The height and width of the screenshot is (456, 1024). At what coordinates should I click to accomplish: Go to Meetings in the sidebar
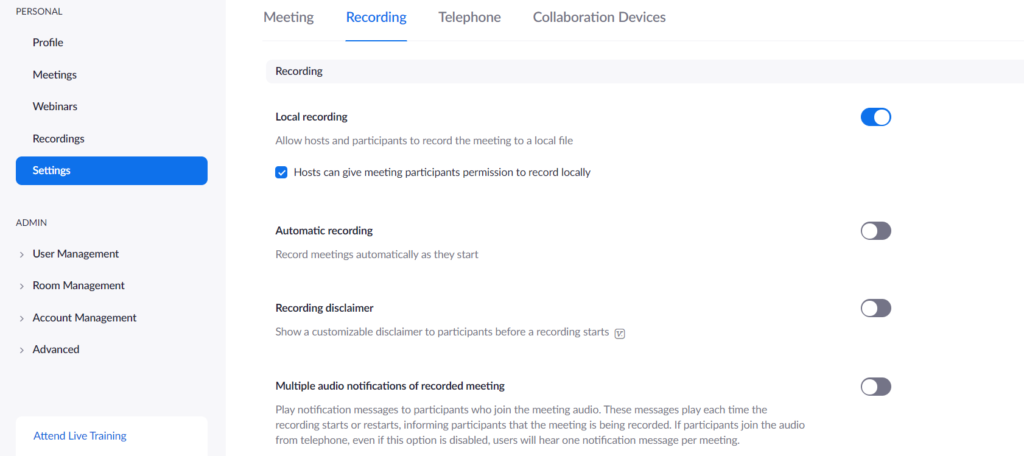pos(55,74)
